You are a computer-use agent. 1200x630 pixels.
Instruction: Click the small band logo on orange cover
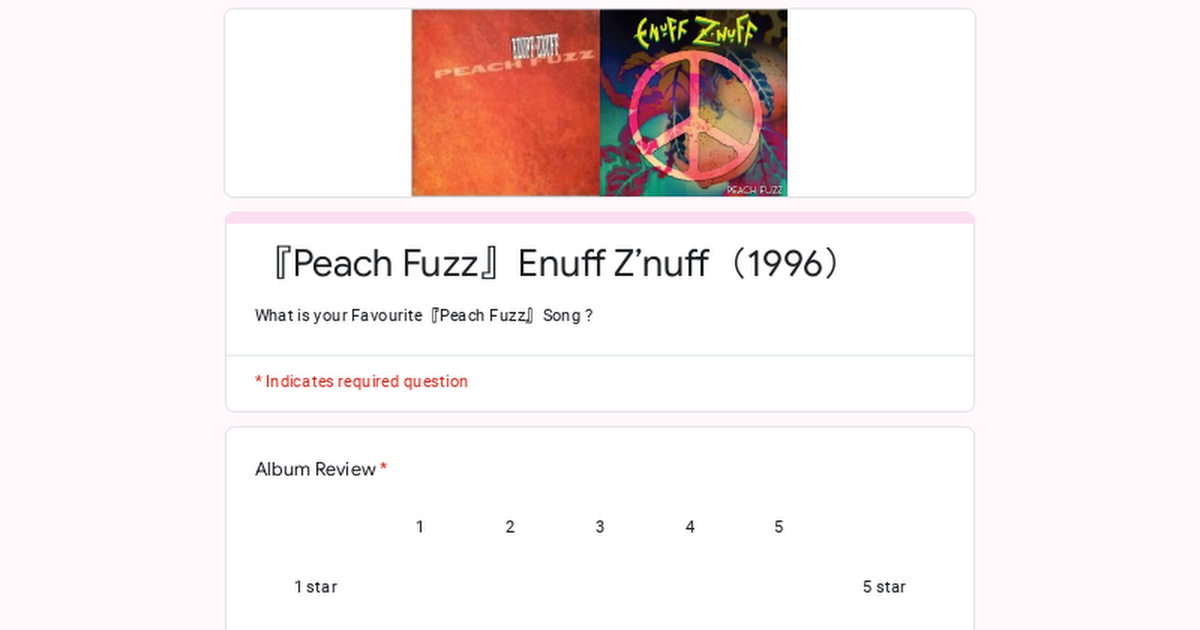pos(536,45)
